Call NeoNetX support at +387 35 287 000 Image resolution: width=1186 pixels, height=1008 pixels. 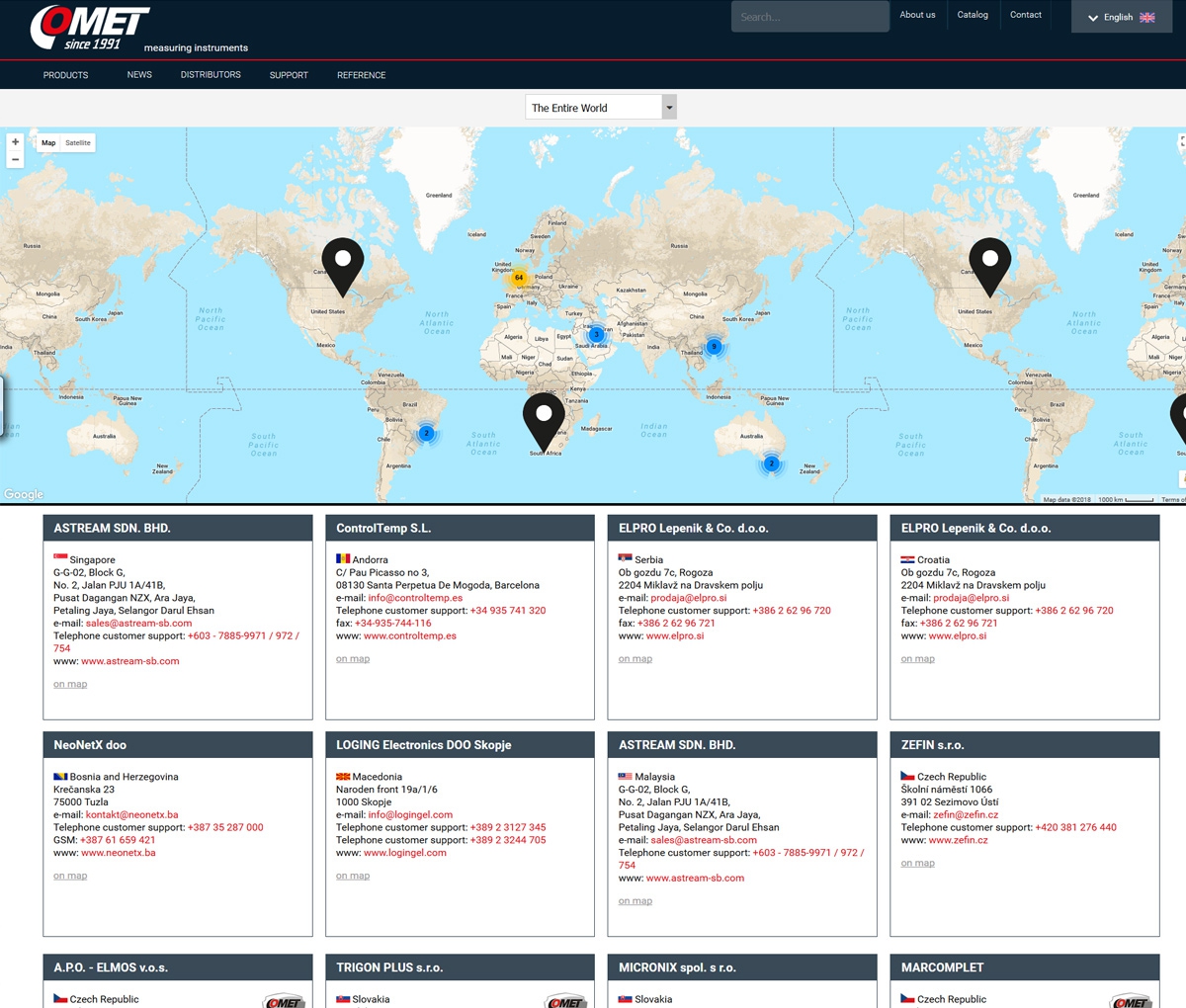[x=225, y=828]
